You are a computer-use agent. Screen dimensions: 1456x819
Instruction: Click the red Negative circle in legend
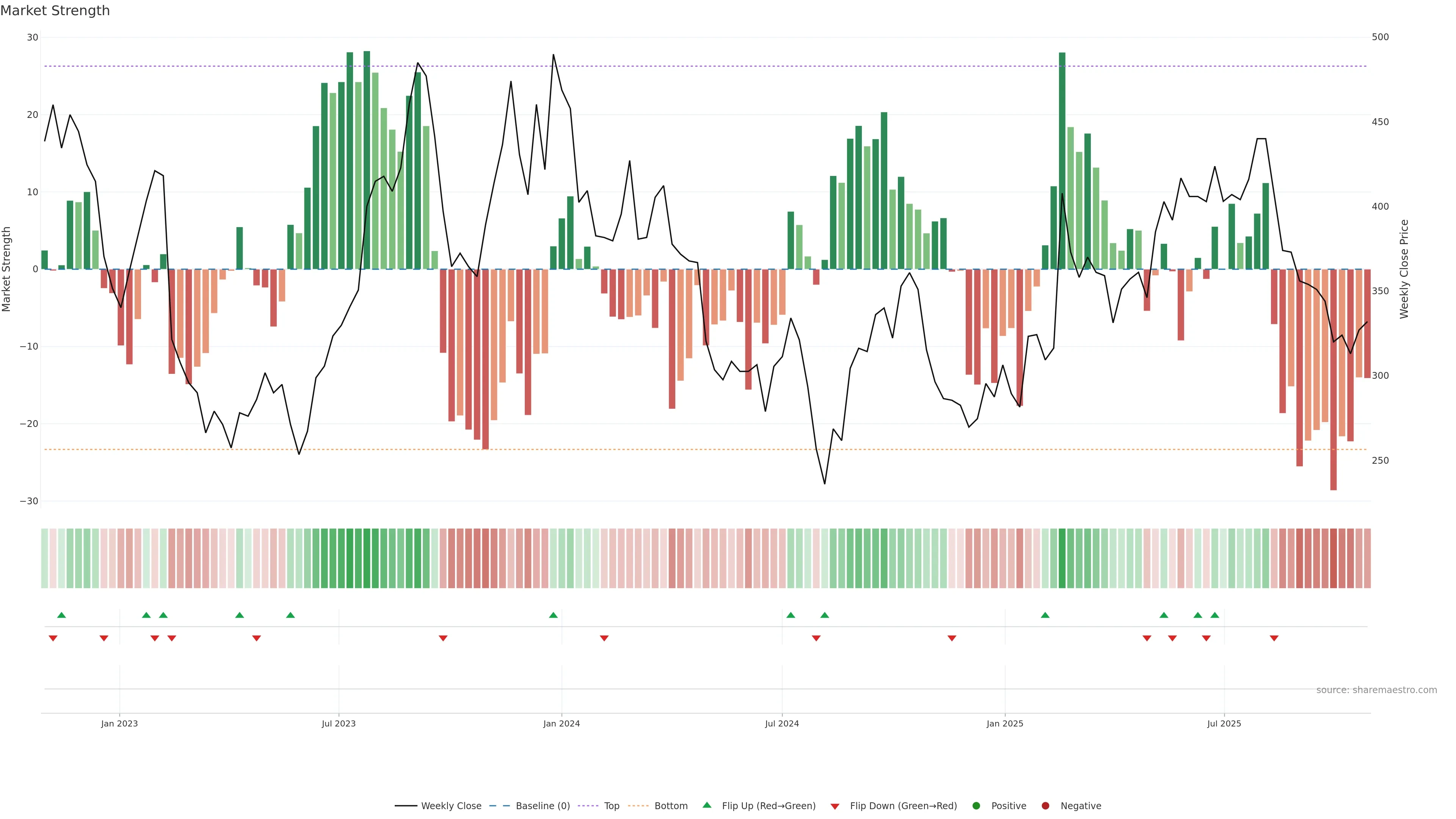(x=1045, y=806)
